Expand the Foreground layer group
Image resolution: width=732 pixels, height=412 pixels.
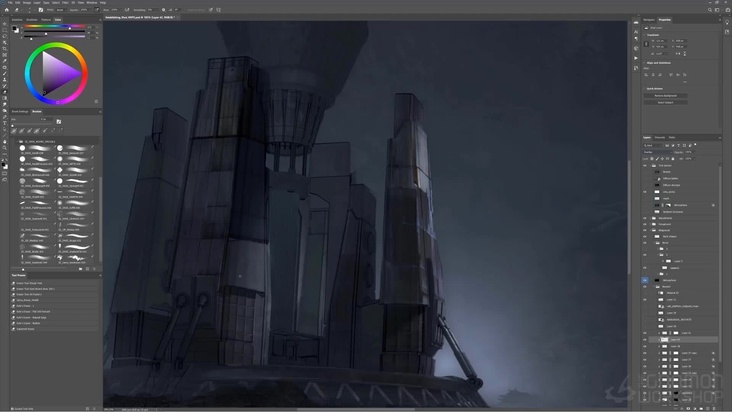click(x=651, y=224)
